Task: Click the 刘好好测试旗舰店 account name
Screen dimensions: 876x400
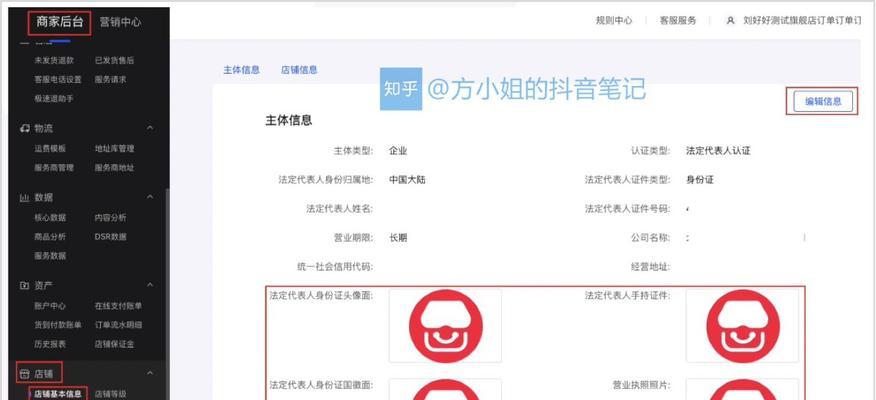Action: coord(802,21)
